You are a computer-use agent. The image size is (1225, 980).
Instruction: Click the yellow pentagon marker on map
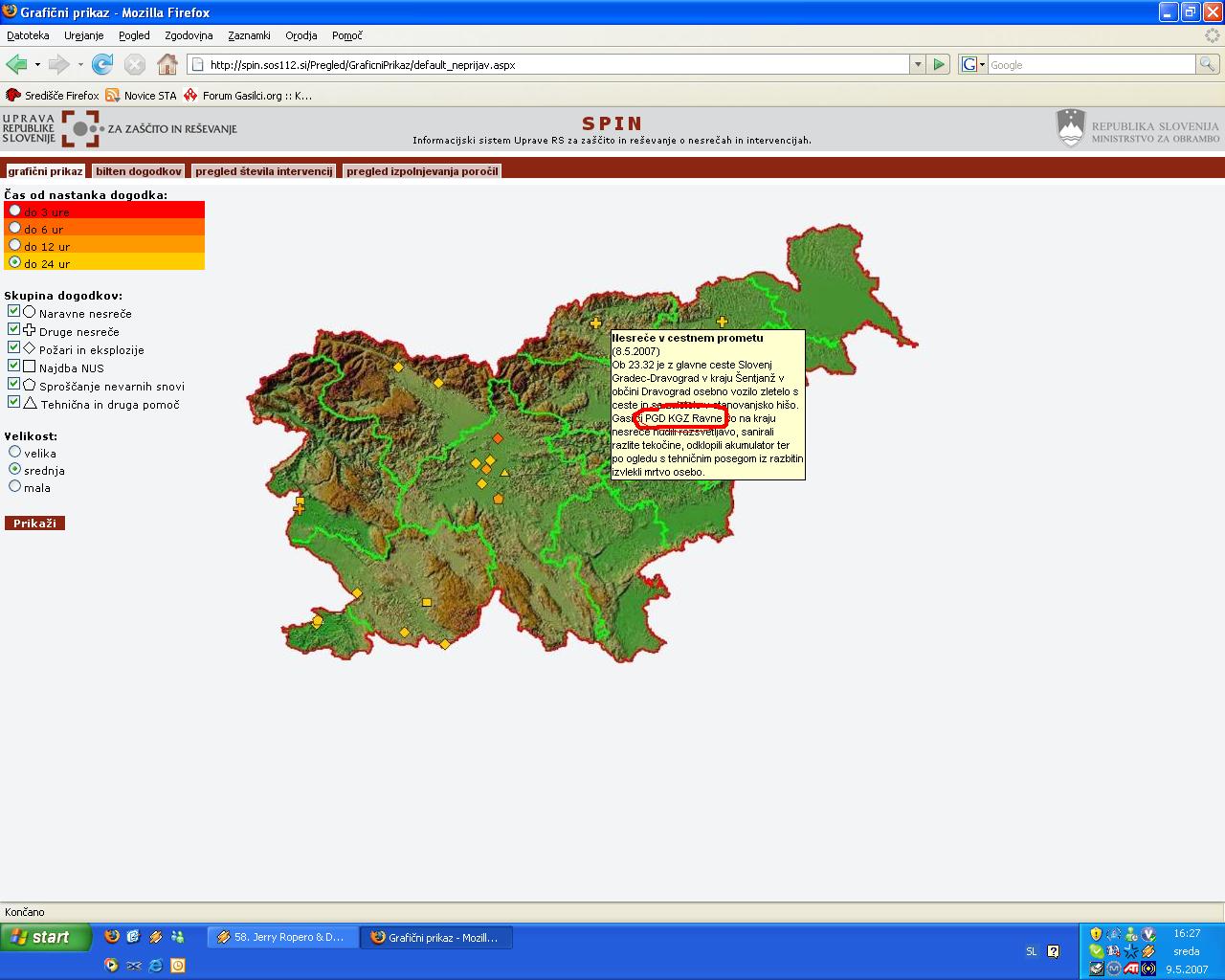pos(498,499)
